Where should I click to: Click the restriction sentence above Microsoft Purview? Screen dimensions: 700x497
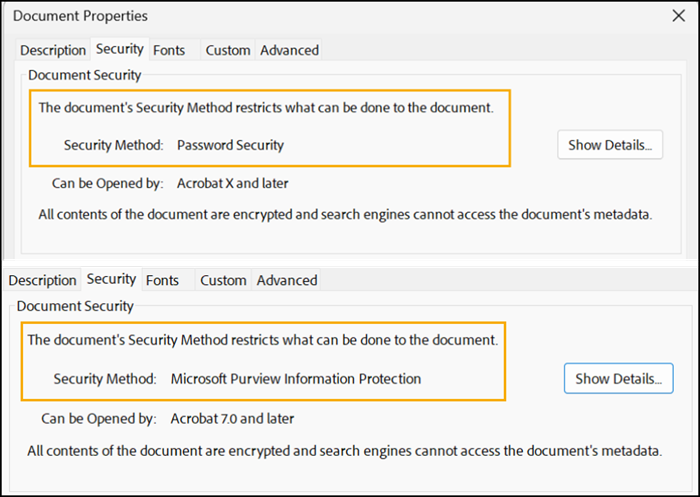click(x=262, y=340)
